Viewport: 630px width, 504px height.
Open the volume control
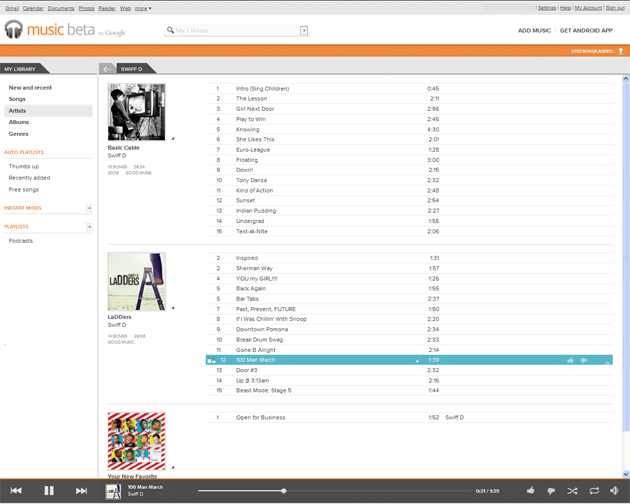(614, 490)
